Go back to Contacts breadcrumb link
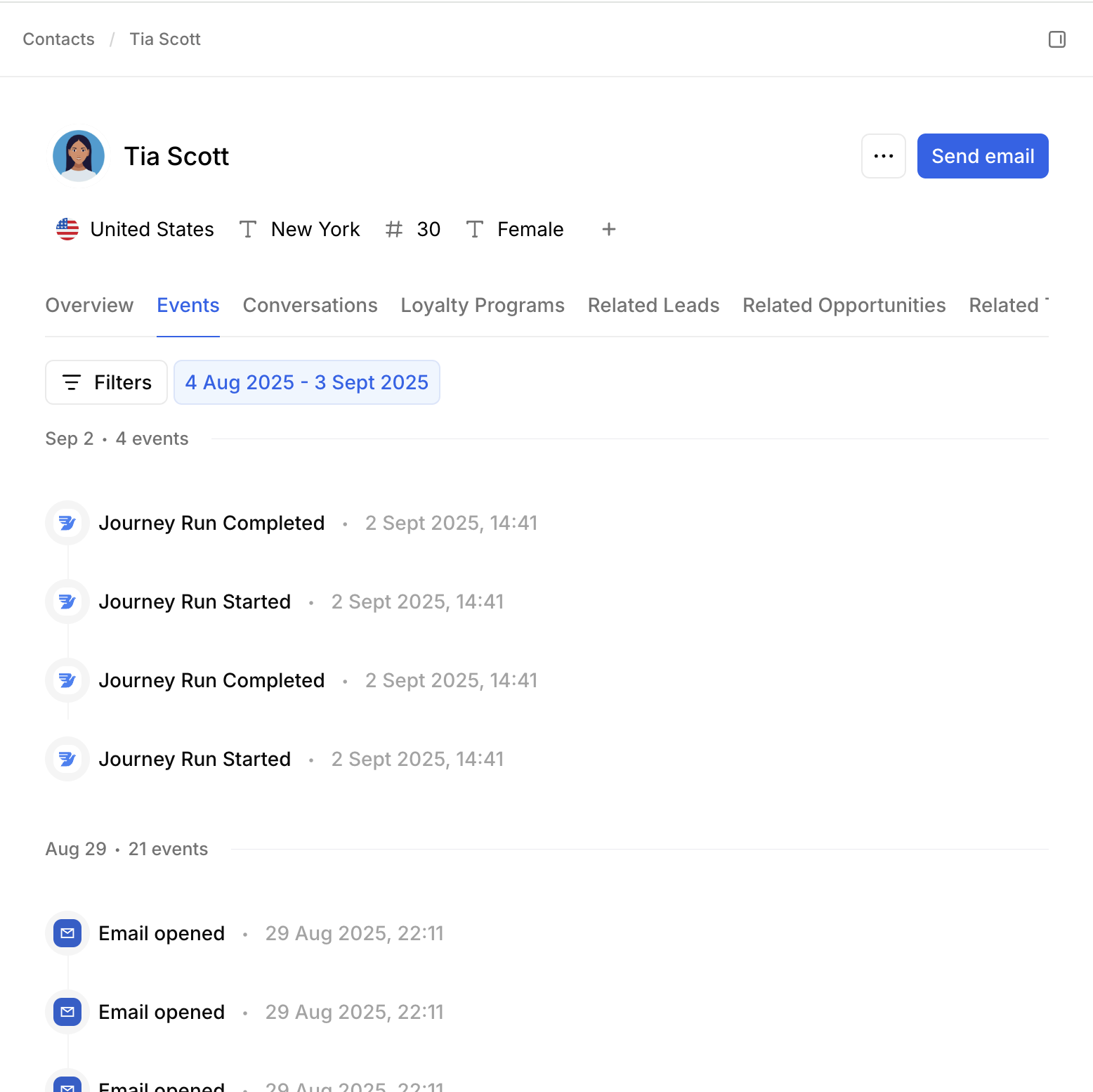 click(58, 39)
